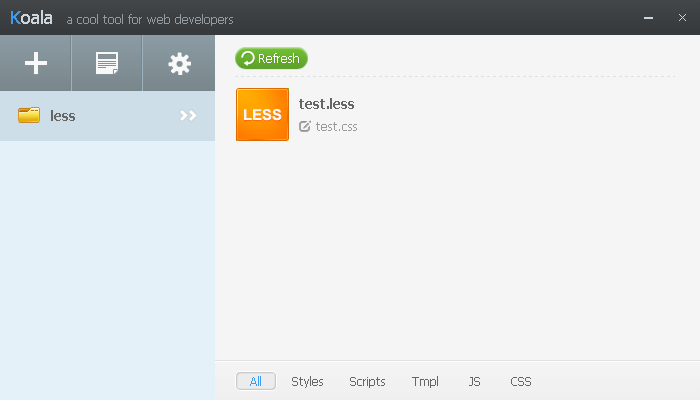Minimize the Koala window

click(651, 17)
